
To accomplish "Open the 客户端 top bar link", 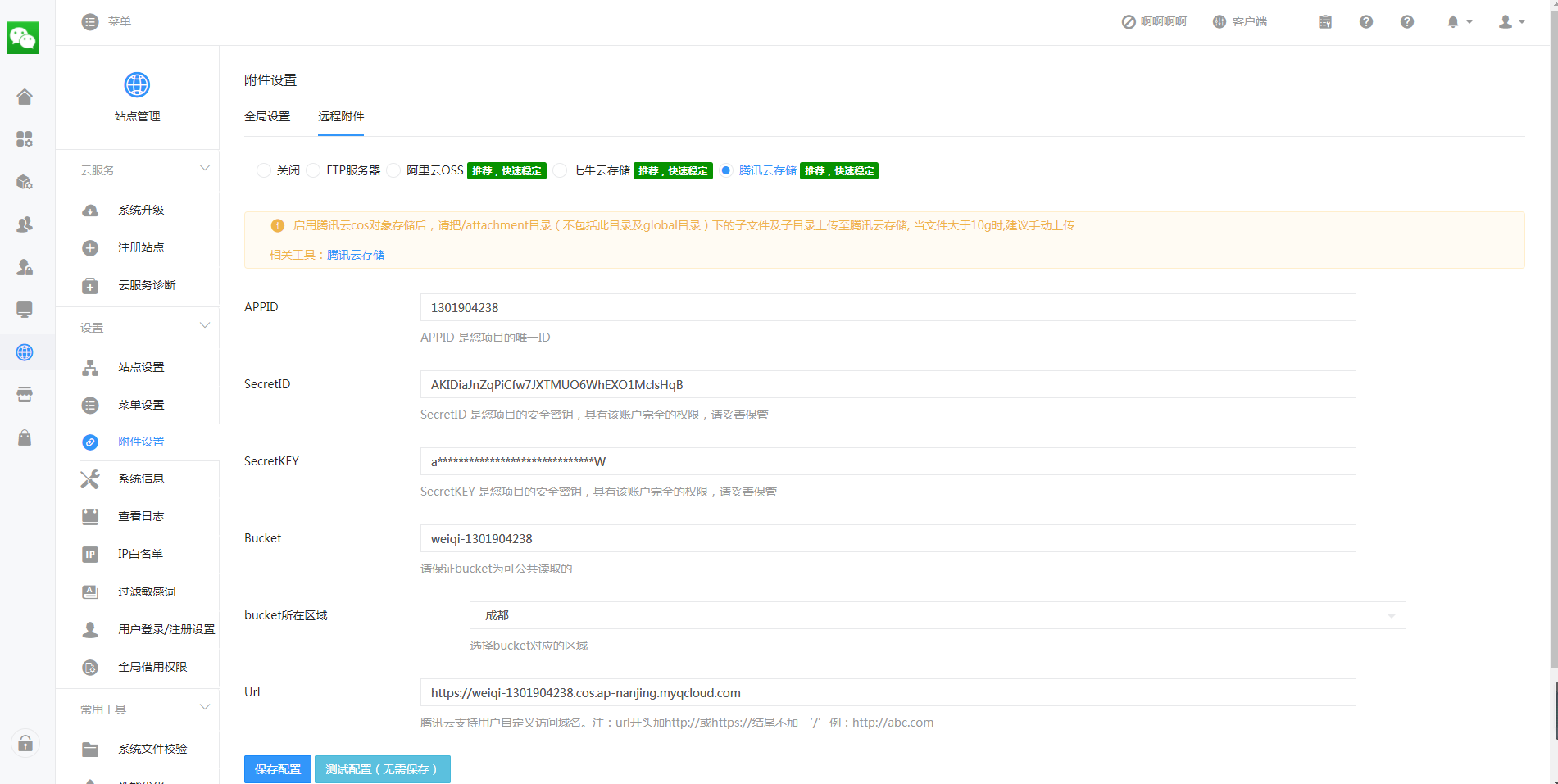I will click(1240, 22).
